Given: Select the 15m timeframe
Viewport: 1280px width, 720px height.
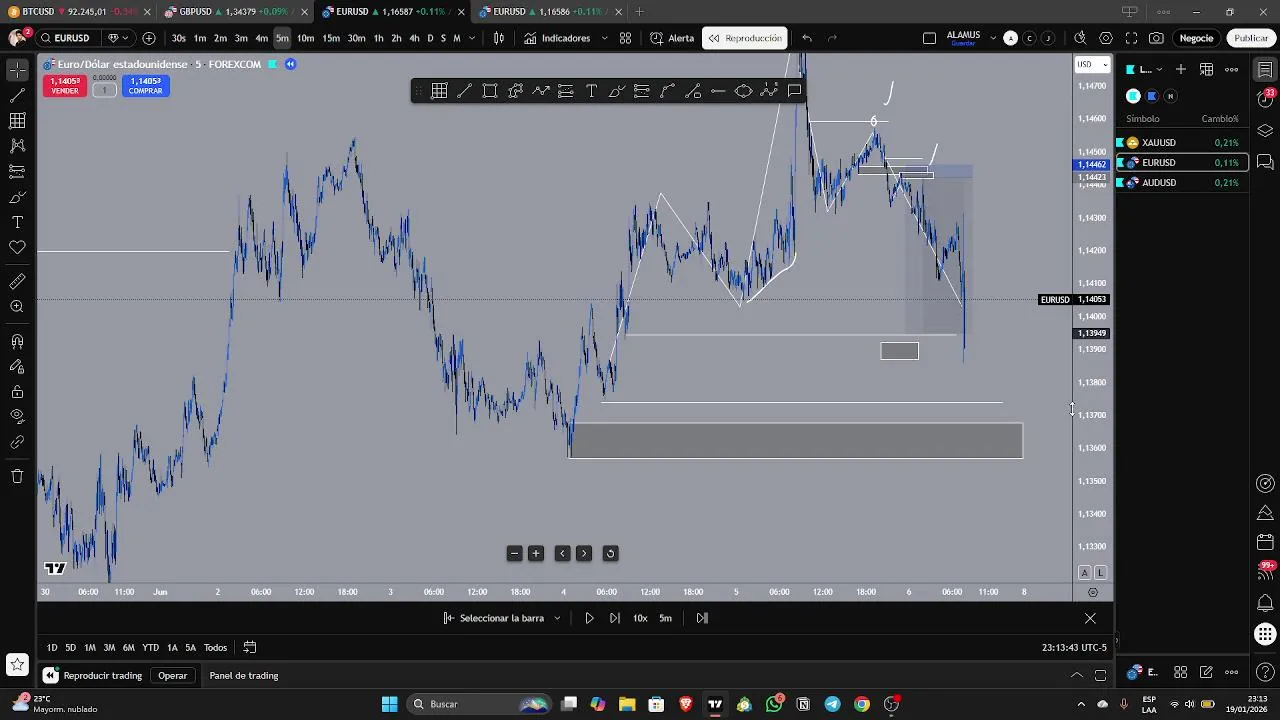Looking at the screenshot, I should click(331, 38).
